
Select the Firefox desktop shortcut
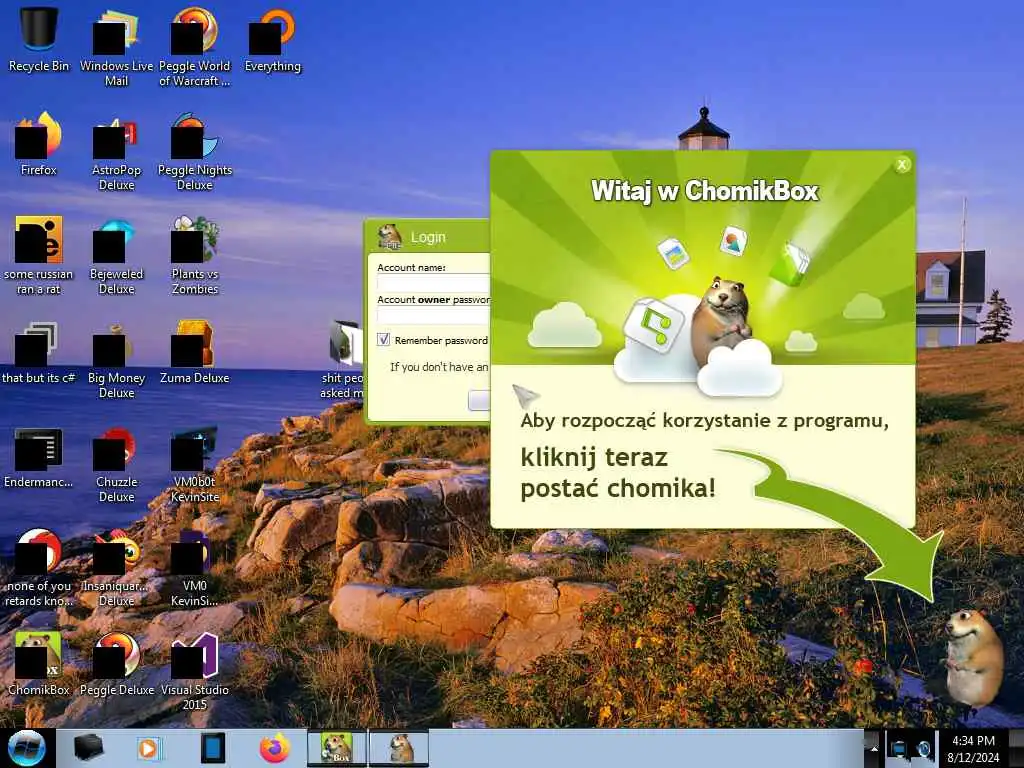(39, 143)
